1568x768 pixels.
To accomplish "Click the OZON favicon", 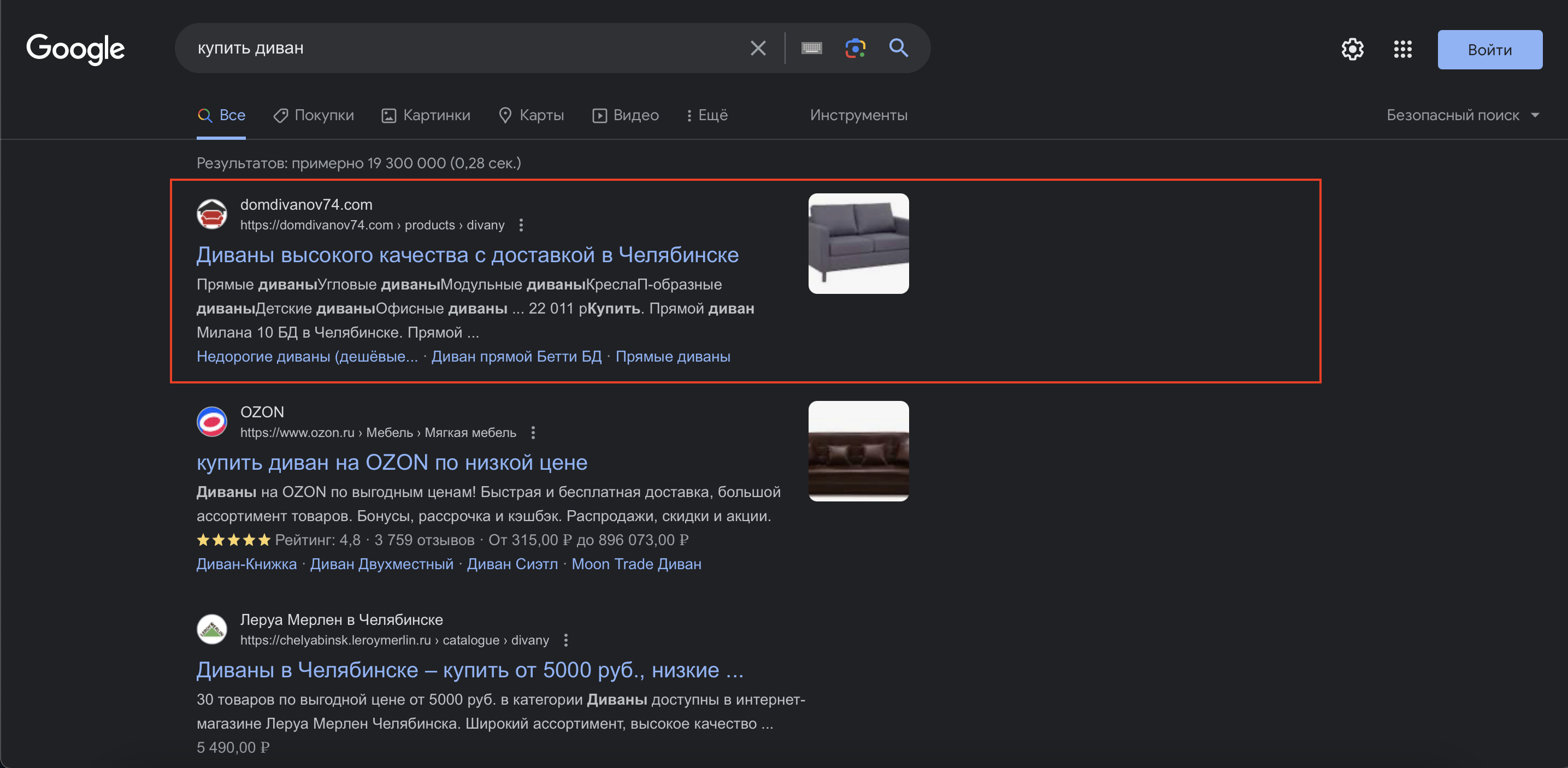I will click(212, 422).
